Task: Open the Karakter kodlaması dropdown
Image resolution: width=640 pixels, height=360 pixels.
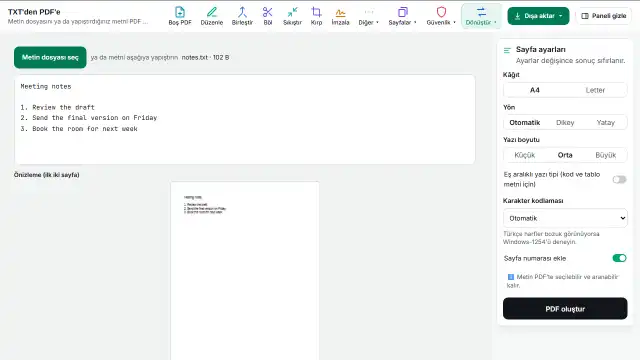Action: pos(565,218)
